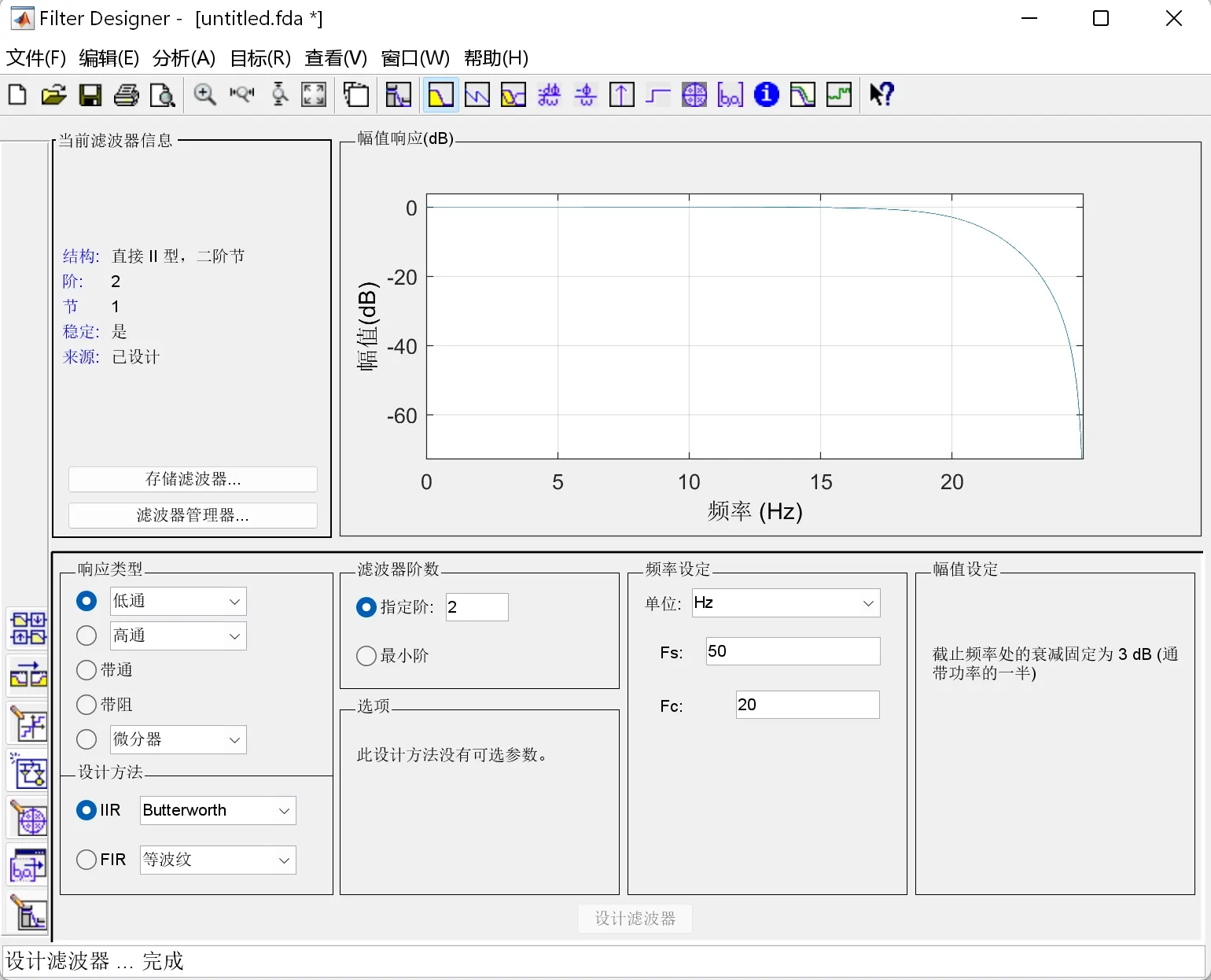
Task: Activate the Zoom In magnifier tool
Action: tap(205, 95)
